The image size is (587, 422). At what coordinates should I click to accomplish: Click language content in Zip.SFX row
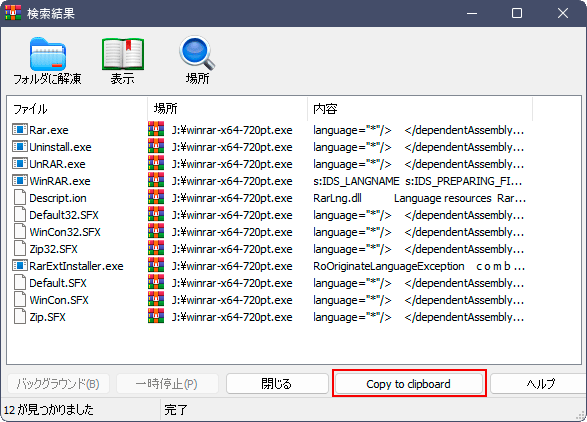click(419, 317)
